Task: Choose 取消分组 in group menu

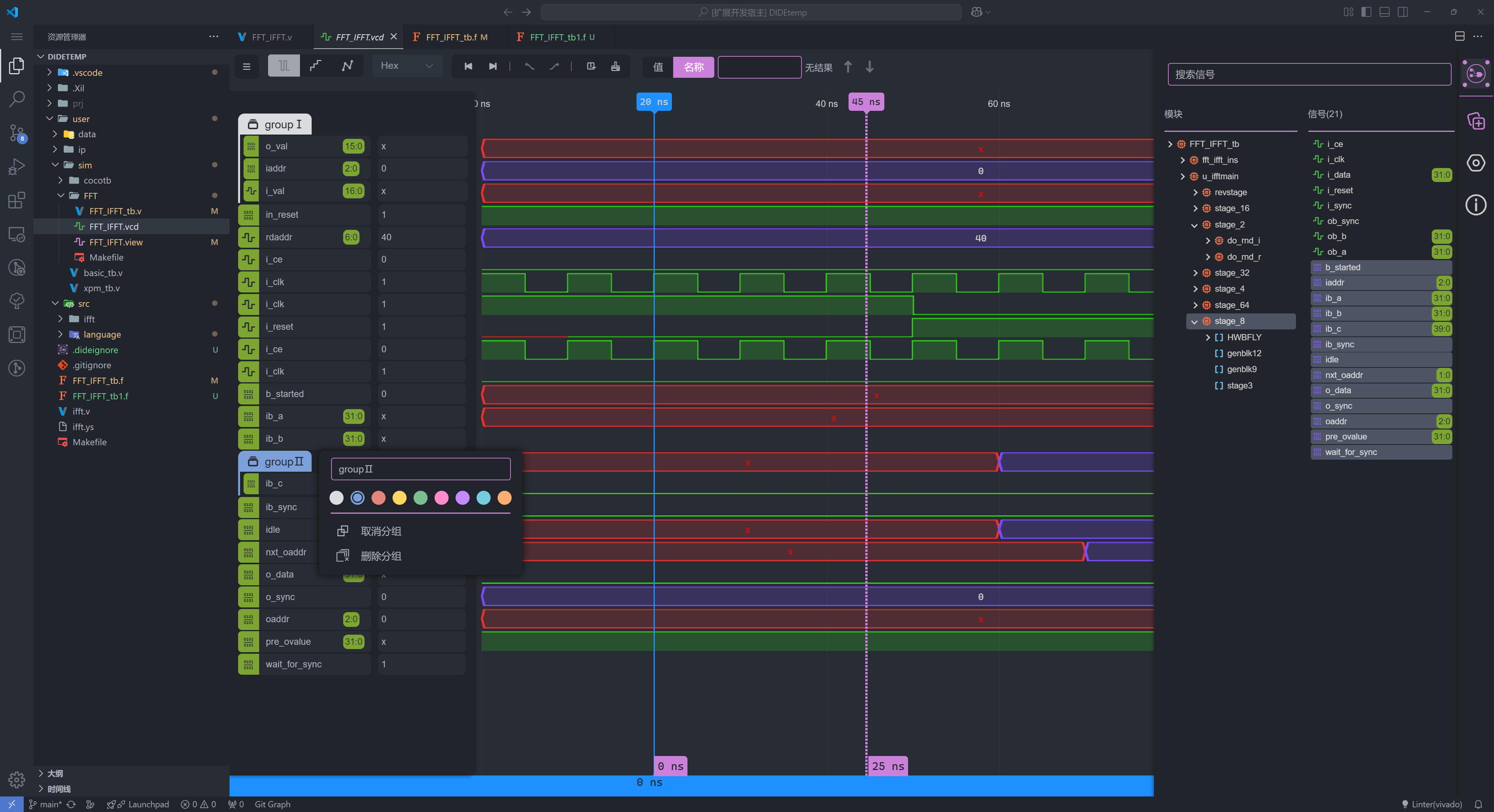Action: pyautogui.click(x=381, y=531)
